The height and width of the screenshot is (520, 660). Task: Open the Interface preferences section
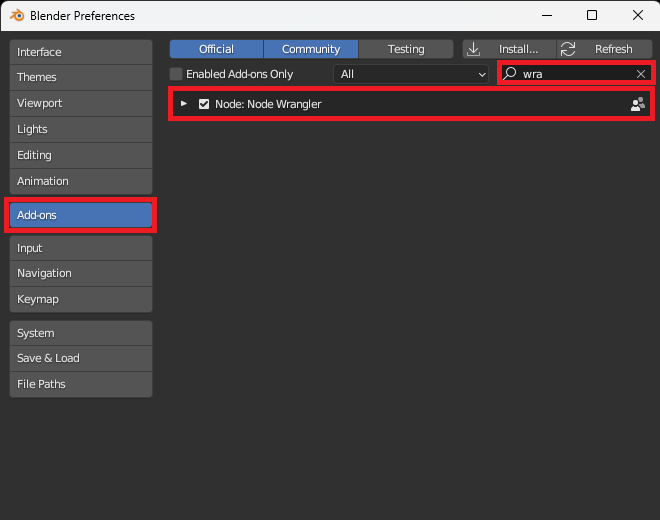pyautogui.click(x=81, y=52)
